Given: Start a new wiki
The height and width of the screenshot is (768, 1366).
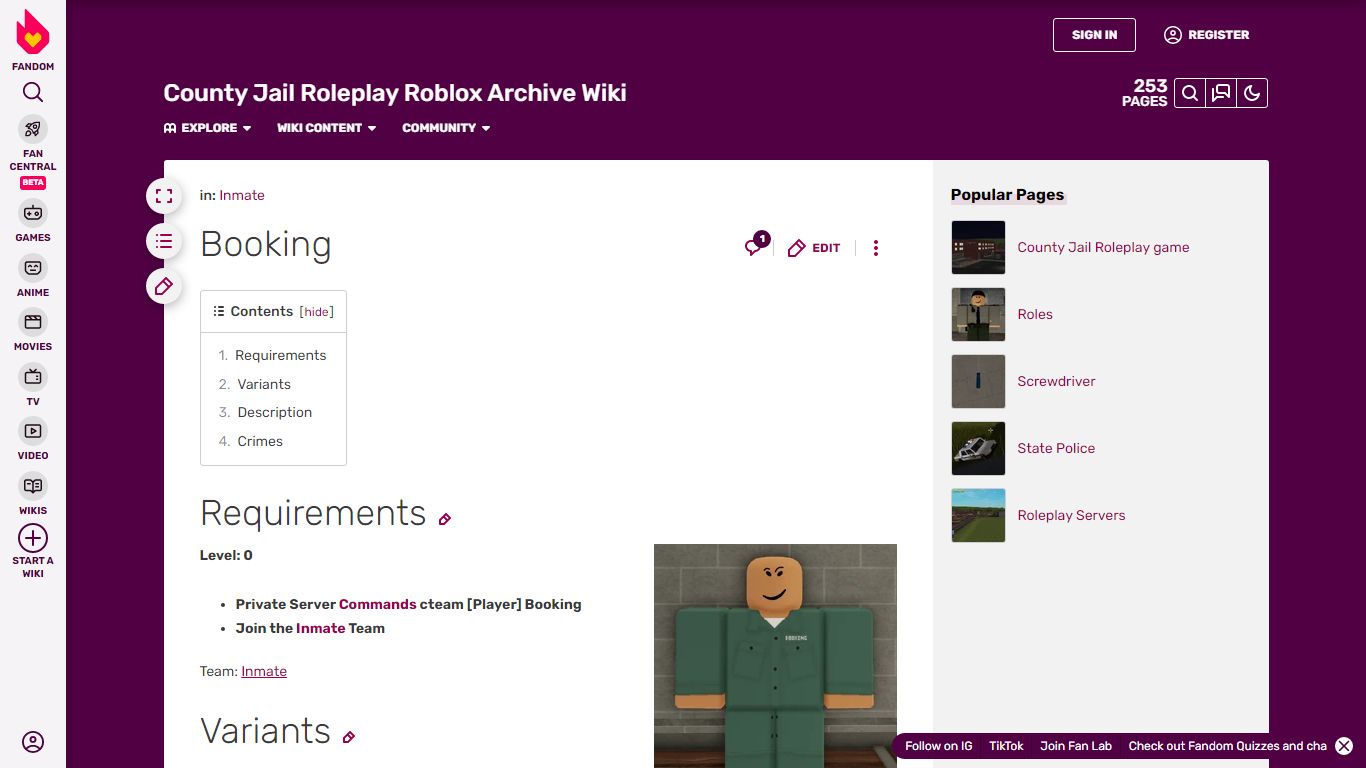Looking at the screenshot, I should (x=33, y=551).
